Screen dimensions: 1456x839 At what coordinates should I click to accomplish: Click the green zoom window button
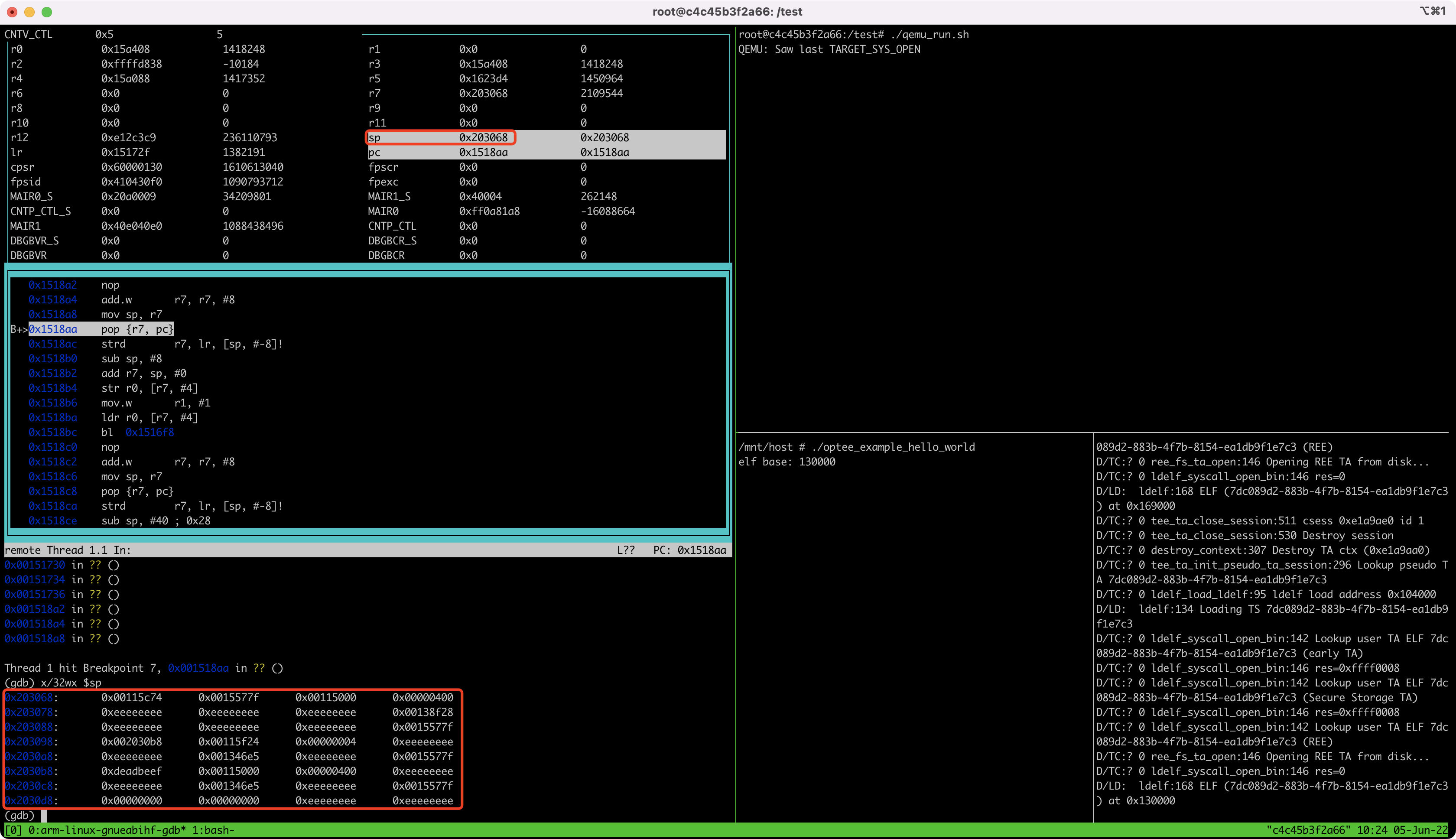coord(47,12)
